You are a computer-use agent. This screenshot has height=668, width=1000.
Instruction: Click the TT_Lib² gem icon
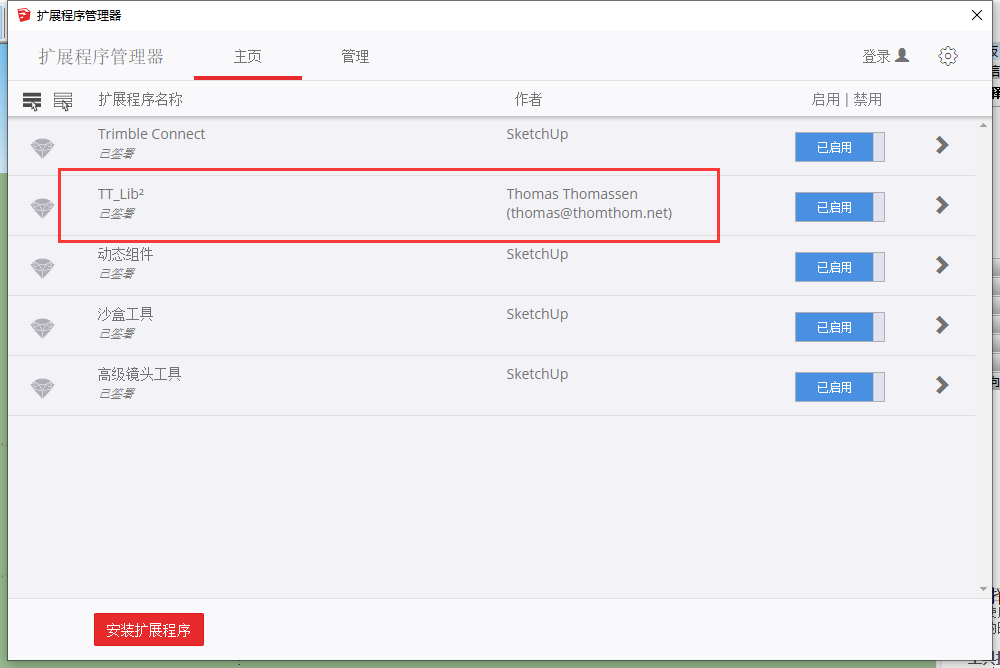tap(42, 208)
